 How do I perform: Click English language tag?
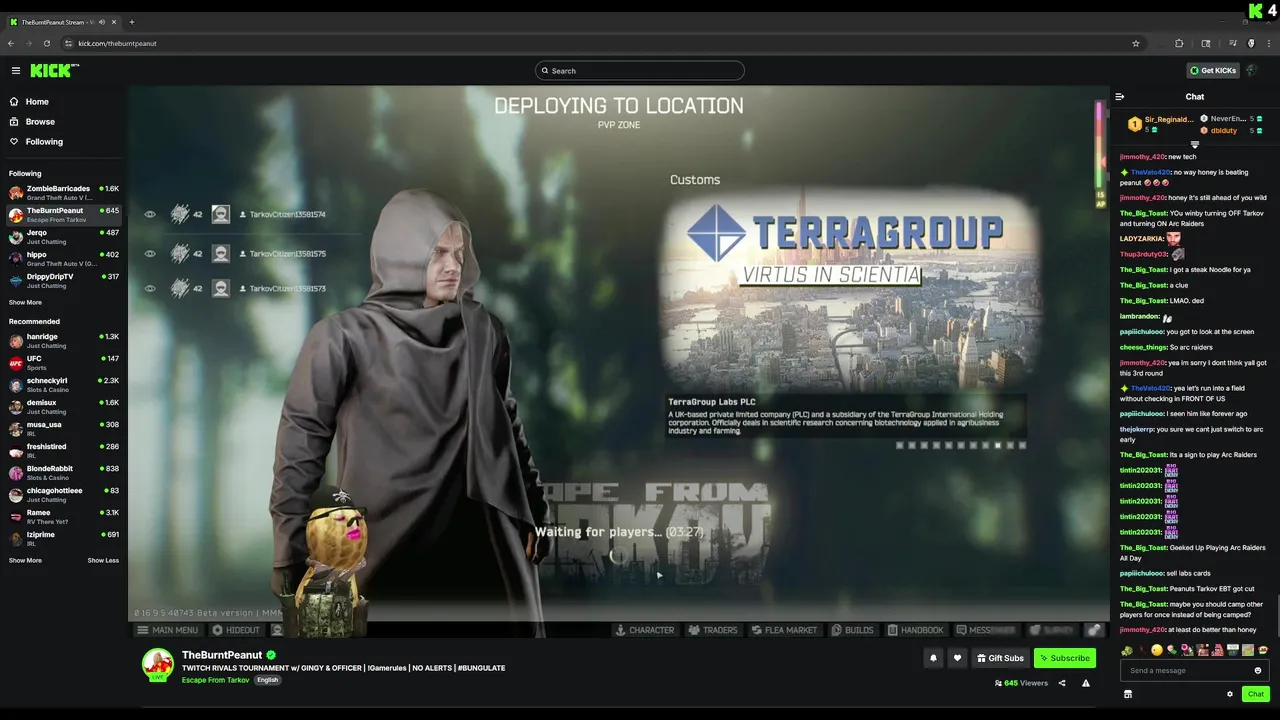pos(267,680)
